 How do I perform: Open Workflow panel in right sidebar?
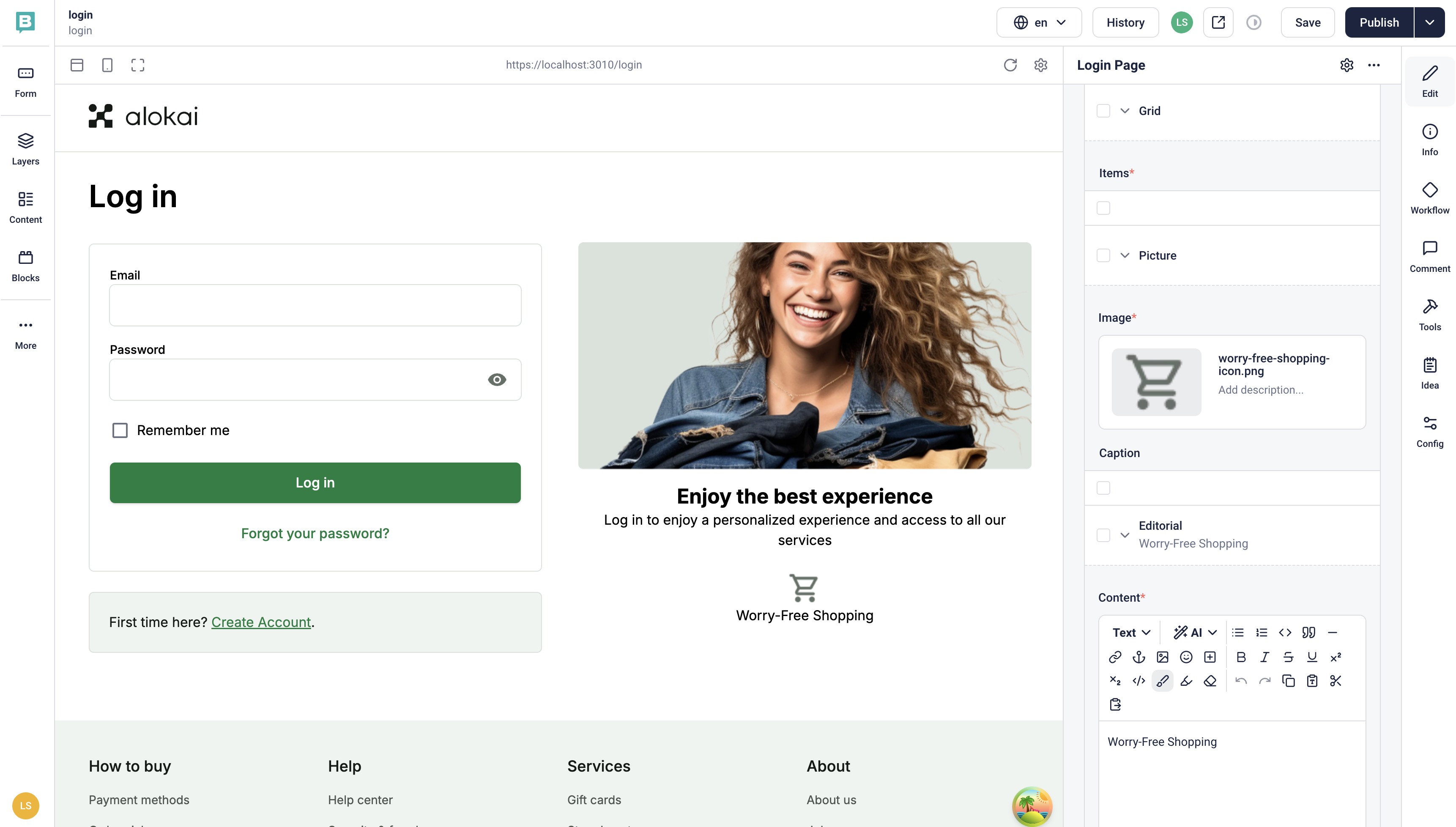(x=1429, y=198)
